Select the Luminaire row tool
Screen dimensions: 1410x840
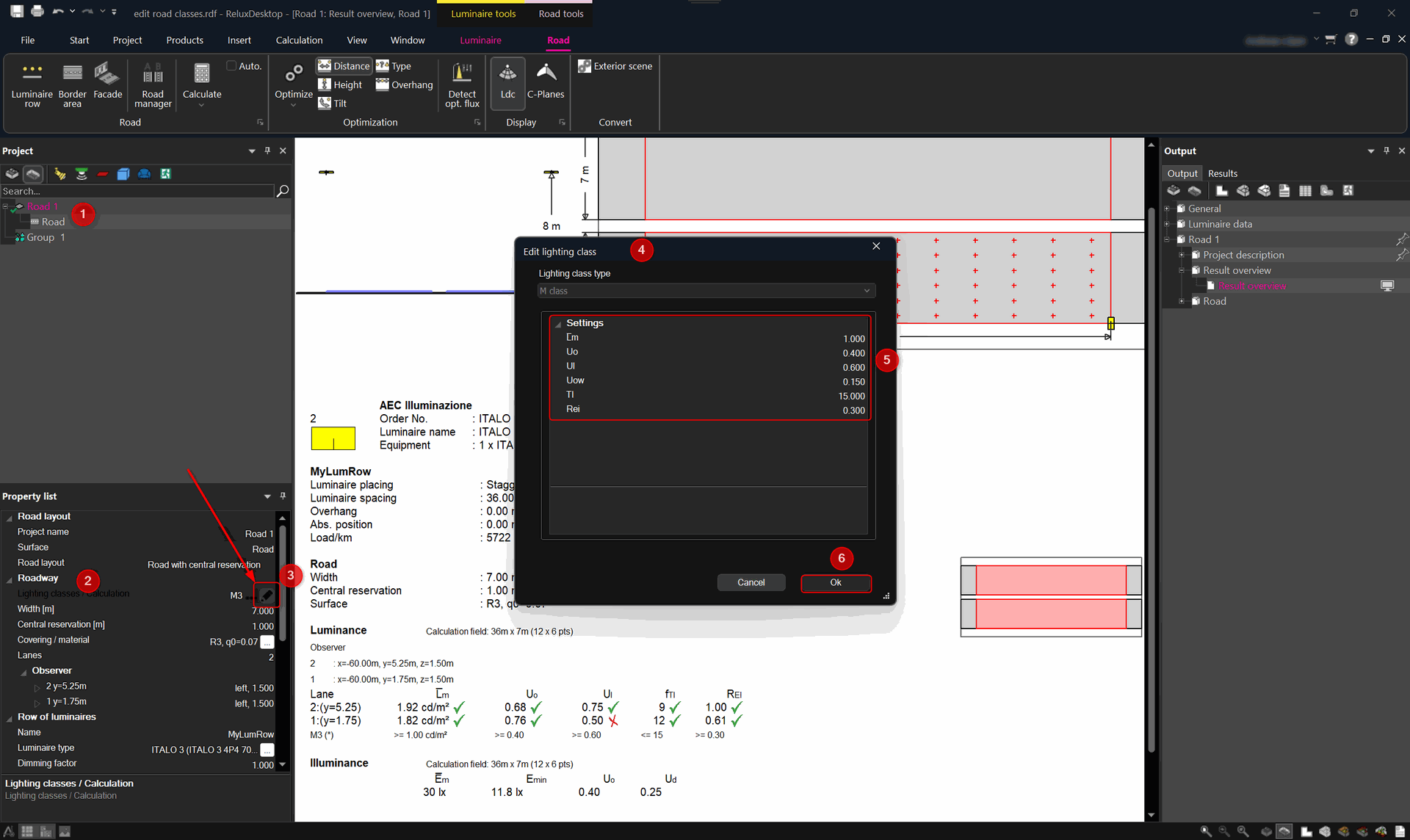pyautogui.click(x=32, y=84)
